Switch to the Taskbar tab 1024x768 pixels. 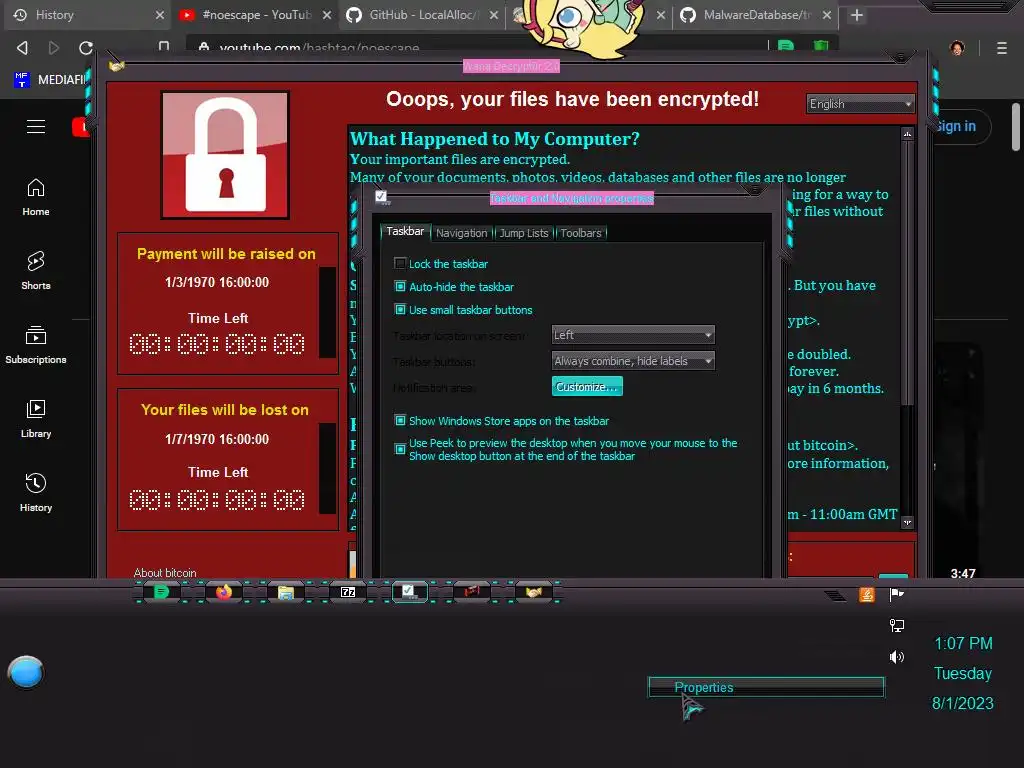405,231
